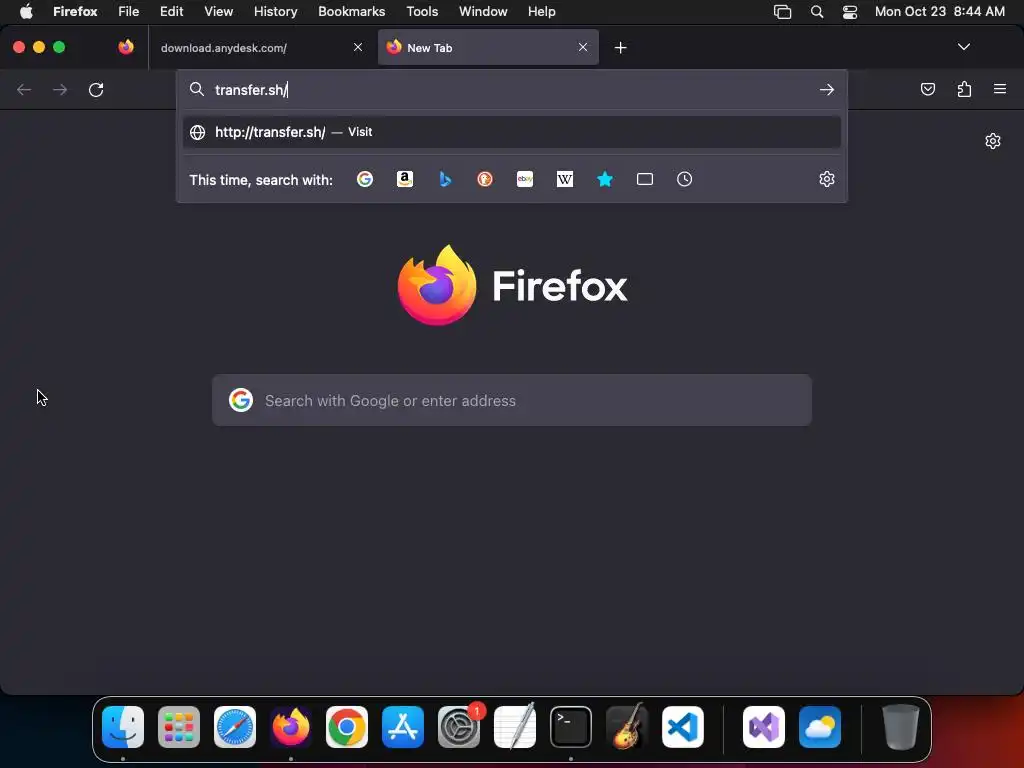The image size is (1024, 768).
Task: Search with Google engine icon
Action: coord(364,179)
